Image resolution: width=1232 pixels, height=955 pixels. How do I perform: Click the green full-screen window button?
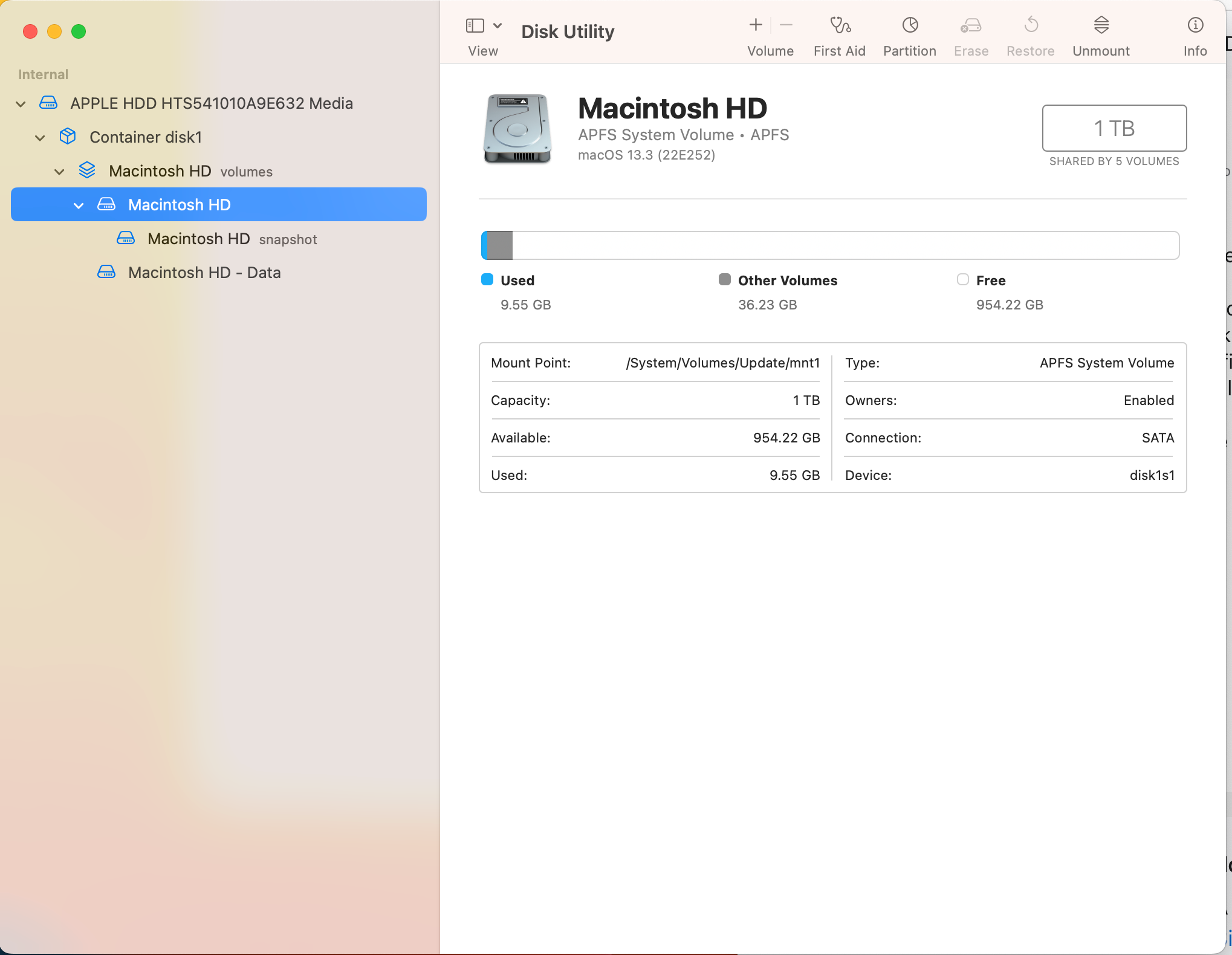(79, 31)
